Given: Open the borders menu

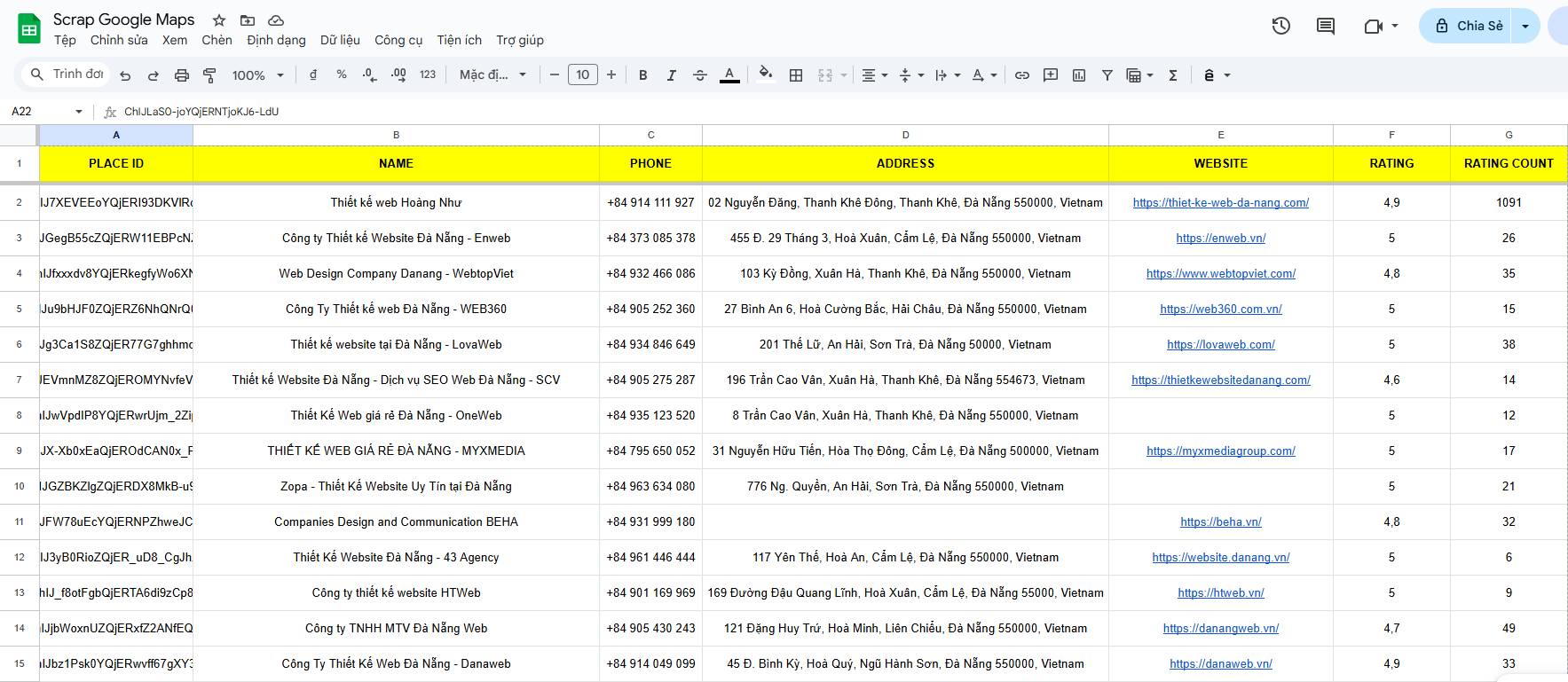Looking at the screenshot, I should [x=796, y=75].
